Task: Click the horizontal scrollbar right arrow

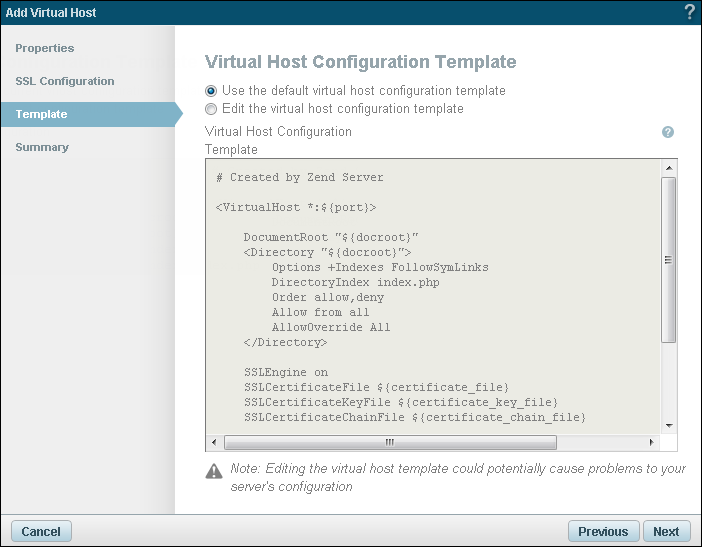Action: coord(652,442)
